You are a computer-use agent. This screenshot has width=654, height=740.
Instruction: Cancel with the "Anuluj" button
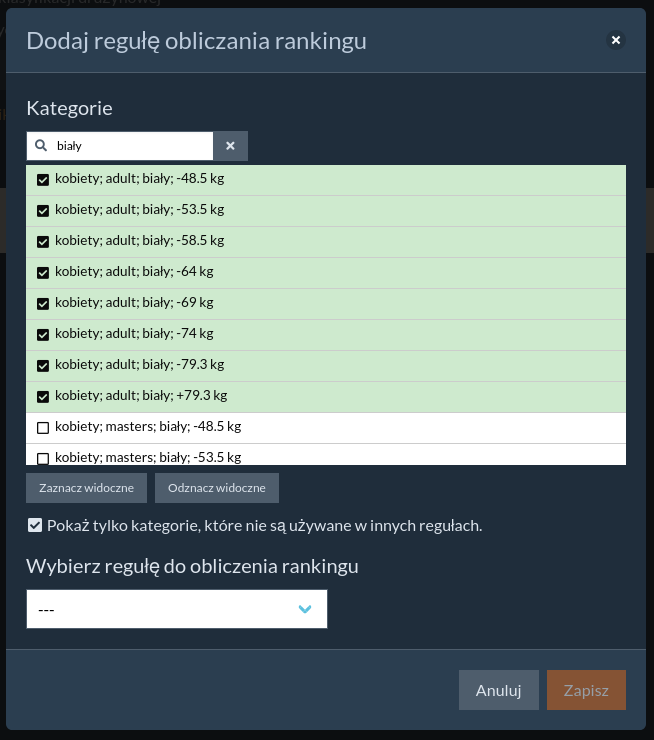[x=498, y=690]
